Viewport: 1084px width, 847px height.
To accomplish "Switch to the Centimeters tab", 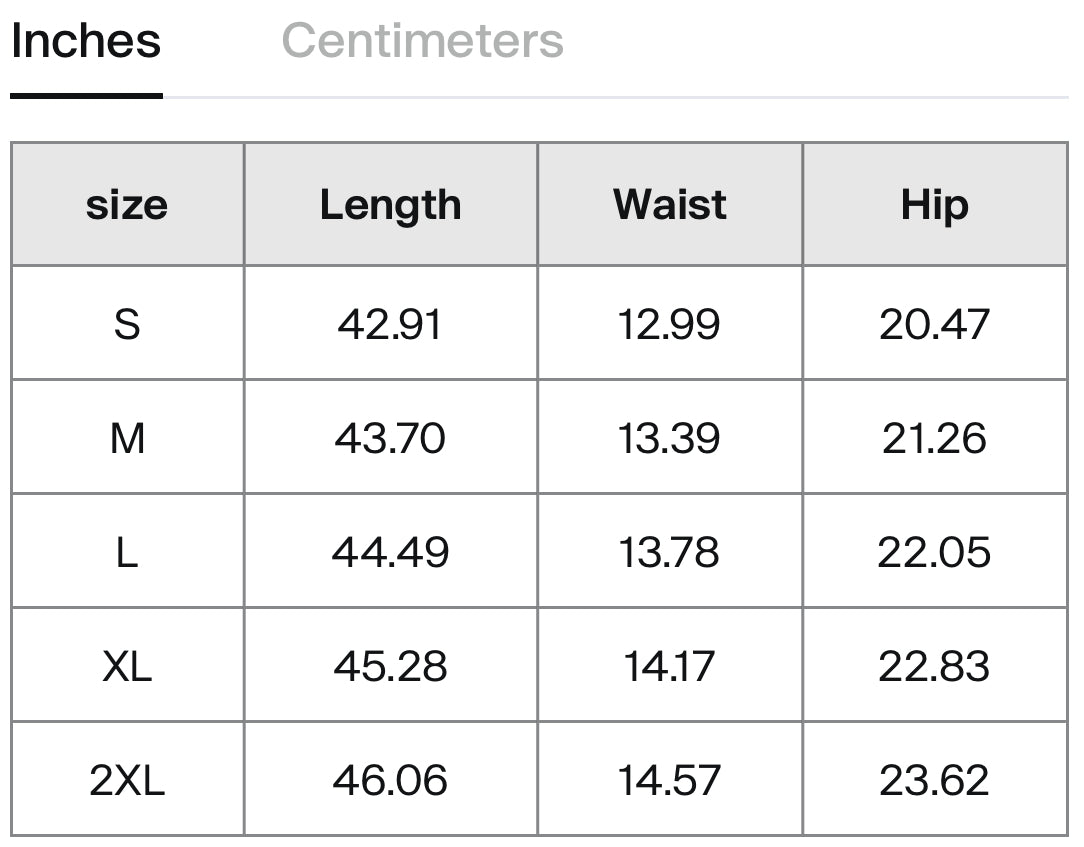I will (x=422, y=41).
